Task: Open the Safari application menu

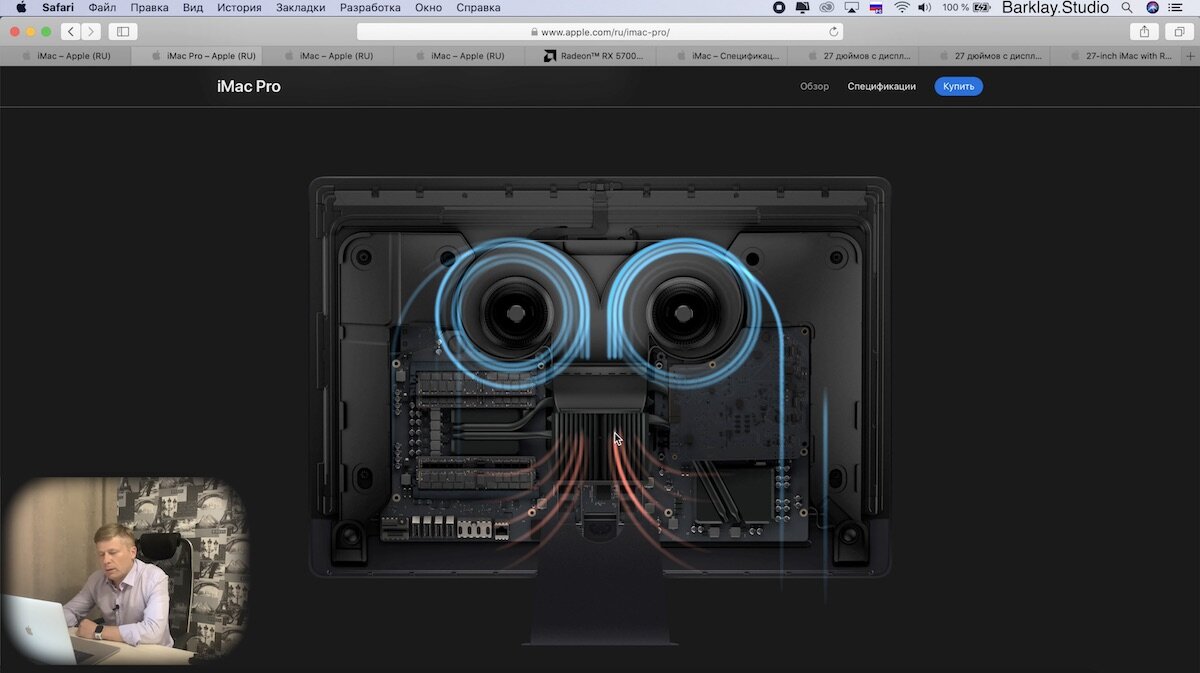Action: (58, 7)
